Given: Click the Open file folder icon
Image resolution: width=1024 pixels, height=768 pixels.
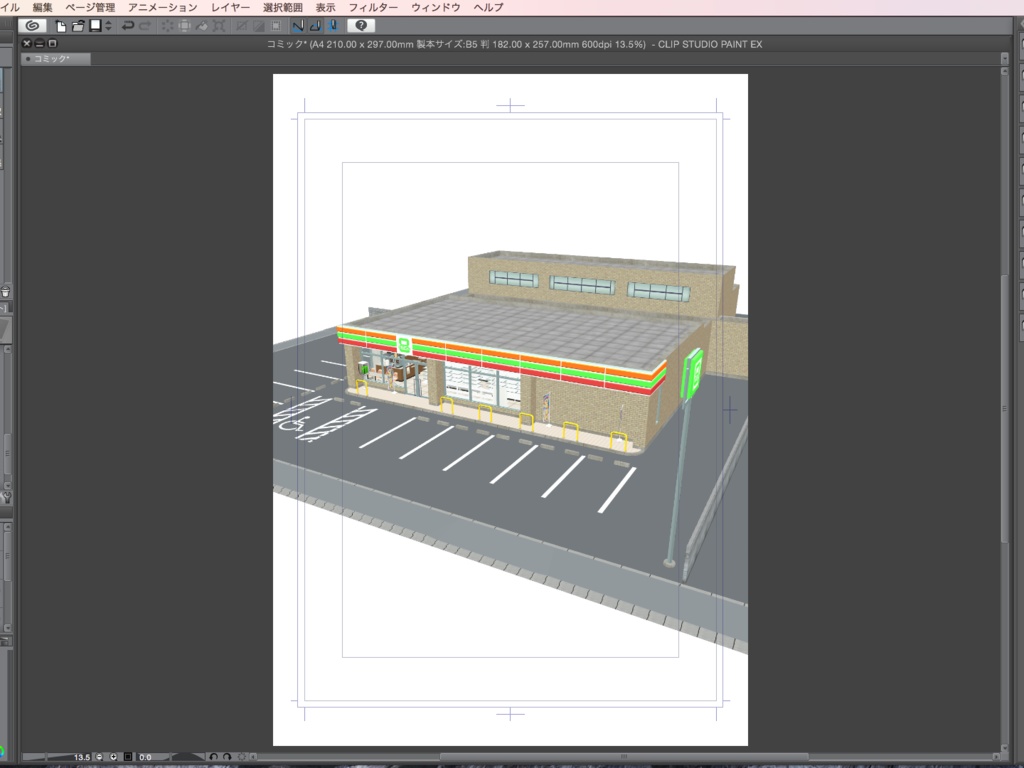Looking at the screenshot, I should coord(77,25).
